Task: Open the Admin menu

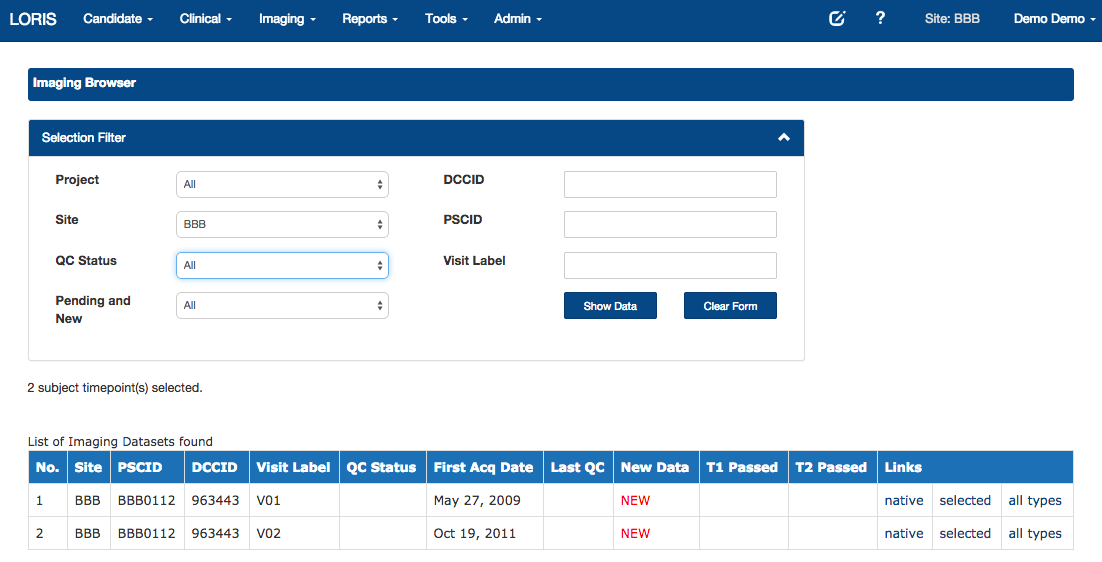Action: (x=517, y=19)
